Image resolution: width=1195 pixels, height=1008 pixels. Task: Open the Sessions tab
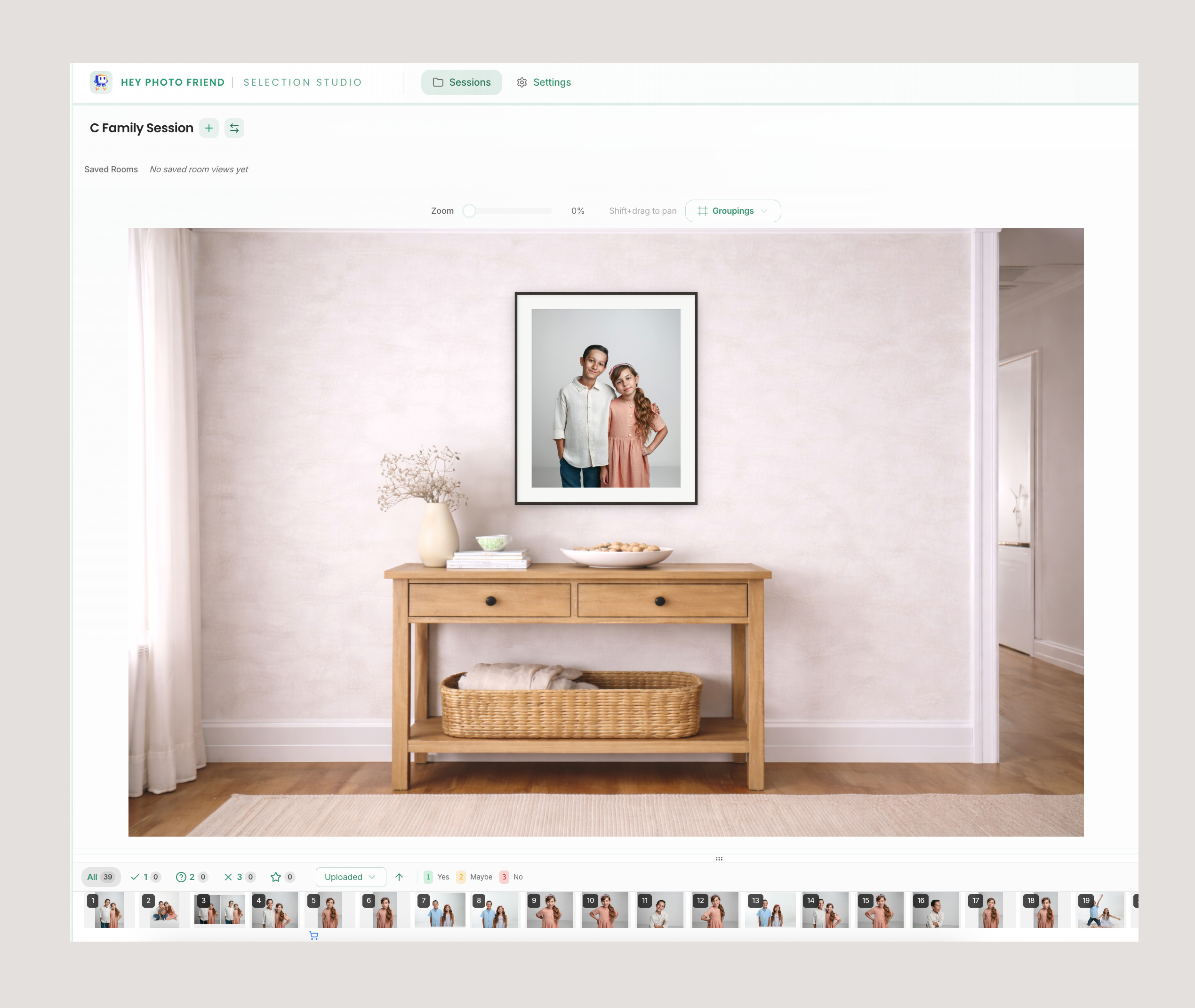[x=462, y=82]
